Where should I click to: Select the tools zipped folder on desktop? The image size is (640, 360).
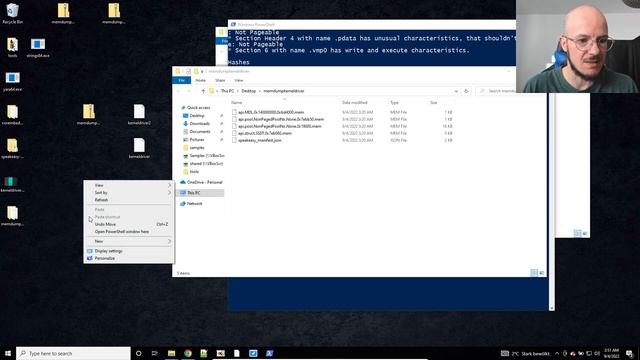(x=12, y=47)
